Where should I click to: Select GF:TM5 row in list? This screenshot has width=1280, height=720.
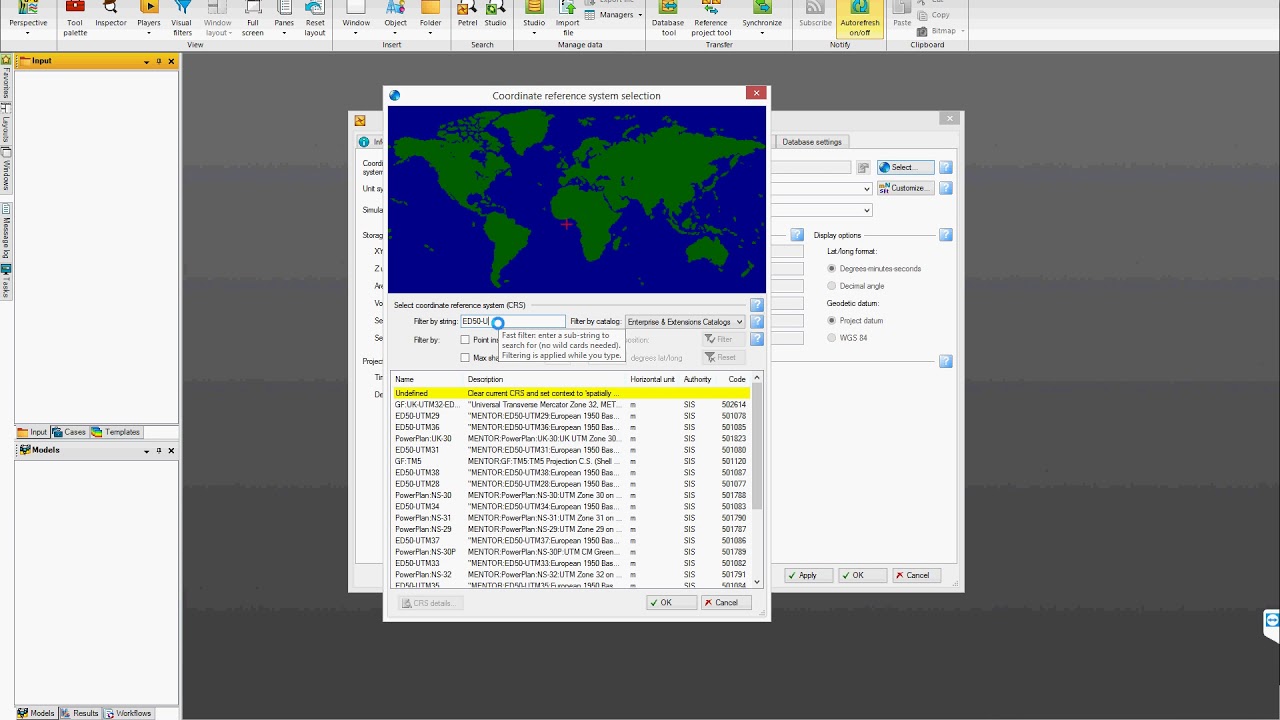coord(570,461)
